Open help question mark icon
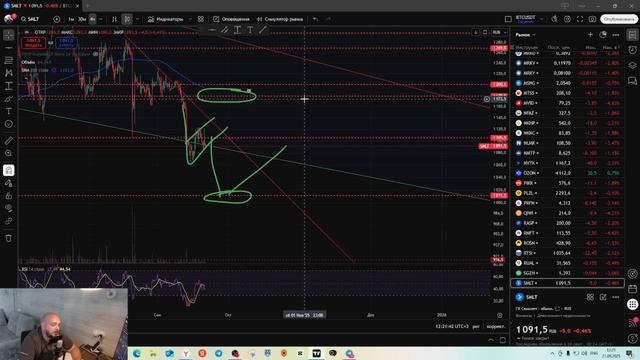The width and height of the screenshot is (640, 360). click(x=632, y=339)
